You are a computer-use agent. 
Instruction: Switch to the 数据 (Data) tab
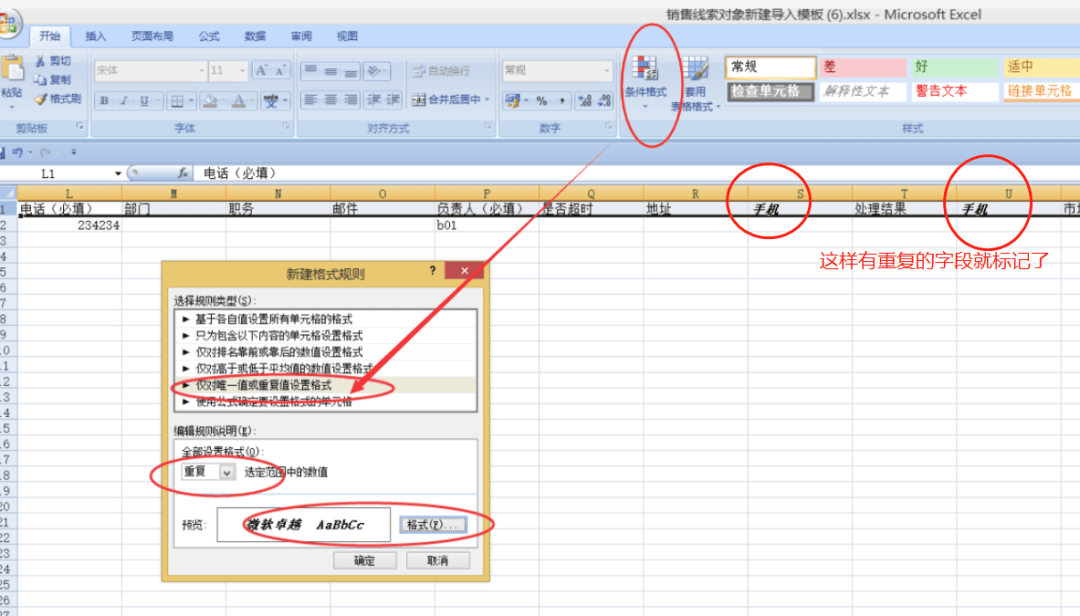tap(255, 37)
